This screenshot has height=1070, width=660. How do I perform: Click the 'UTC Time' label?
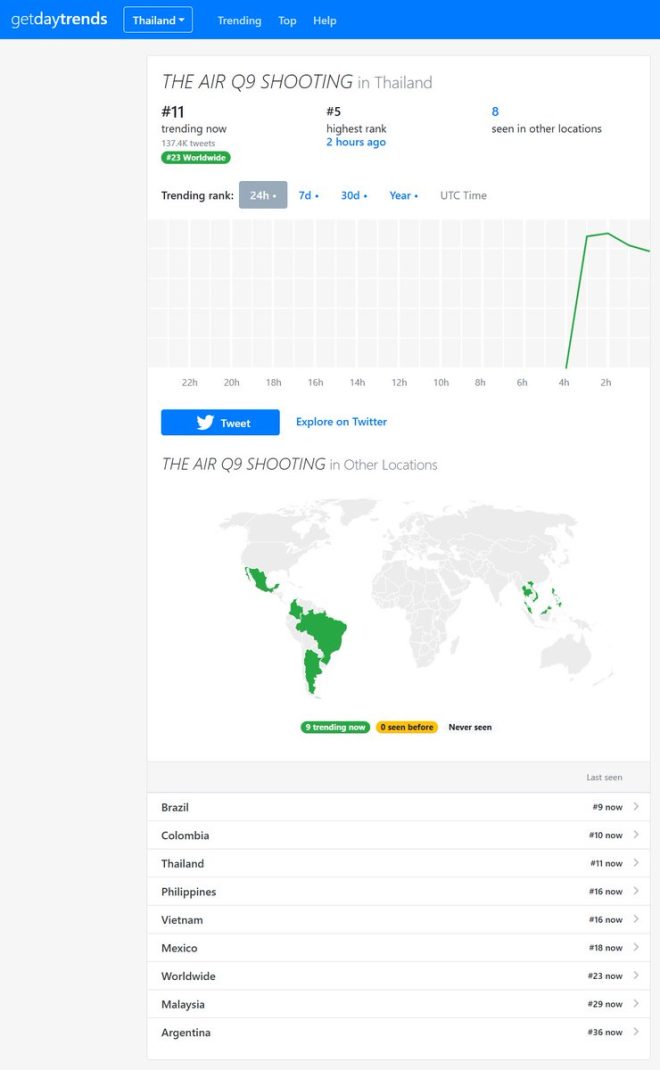tap(463, 195)
